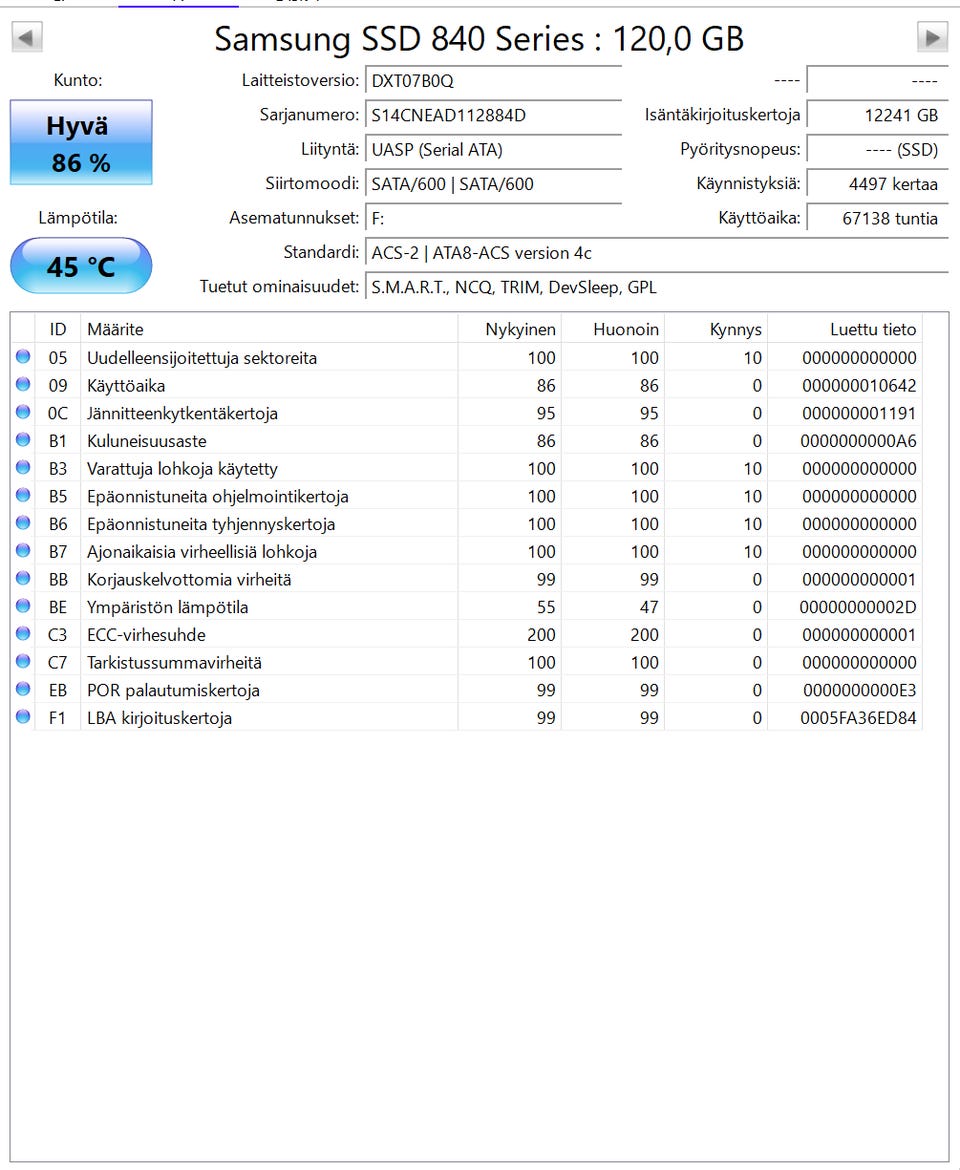The height and width of the screenshot is (1170, 960).
Task: Click the Pyöritysnopeus value ---- (SSD)
Action: [877, 149]
